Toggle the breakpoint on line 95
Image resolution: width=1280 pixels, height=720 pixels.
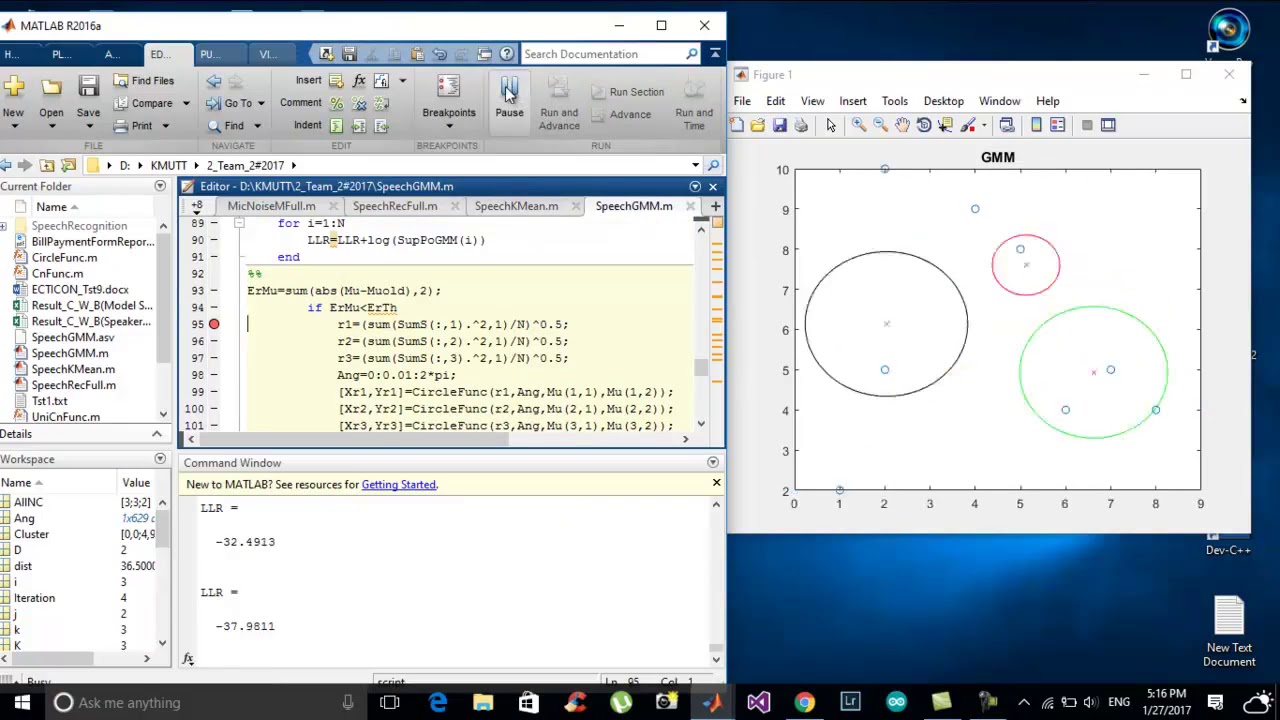point(214,324)
